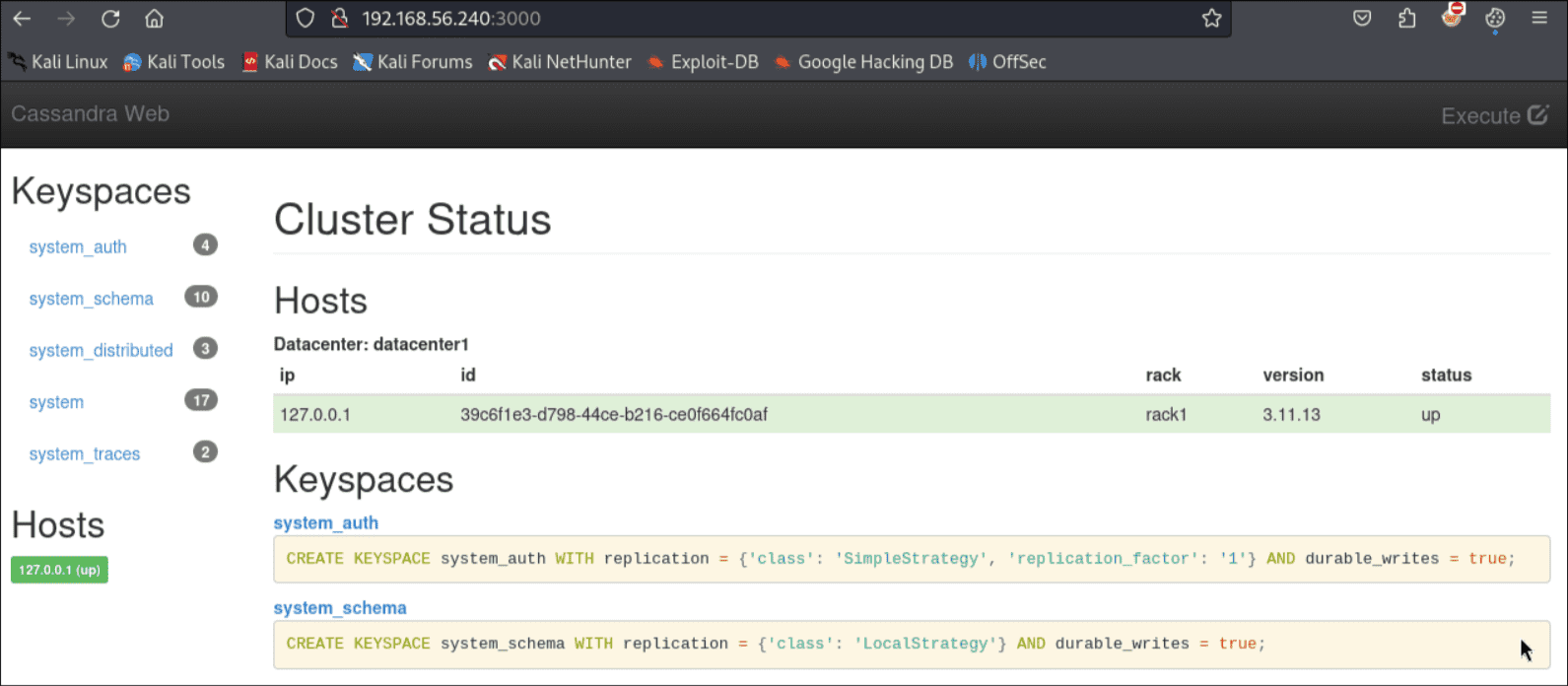Image resolution: width=1568 pixels, height=686 pixels.
Task: Click the 'version' column header
Action: click(1293, 375)
